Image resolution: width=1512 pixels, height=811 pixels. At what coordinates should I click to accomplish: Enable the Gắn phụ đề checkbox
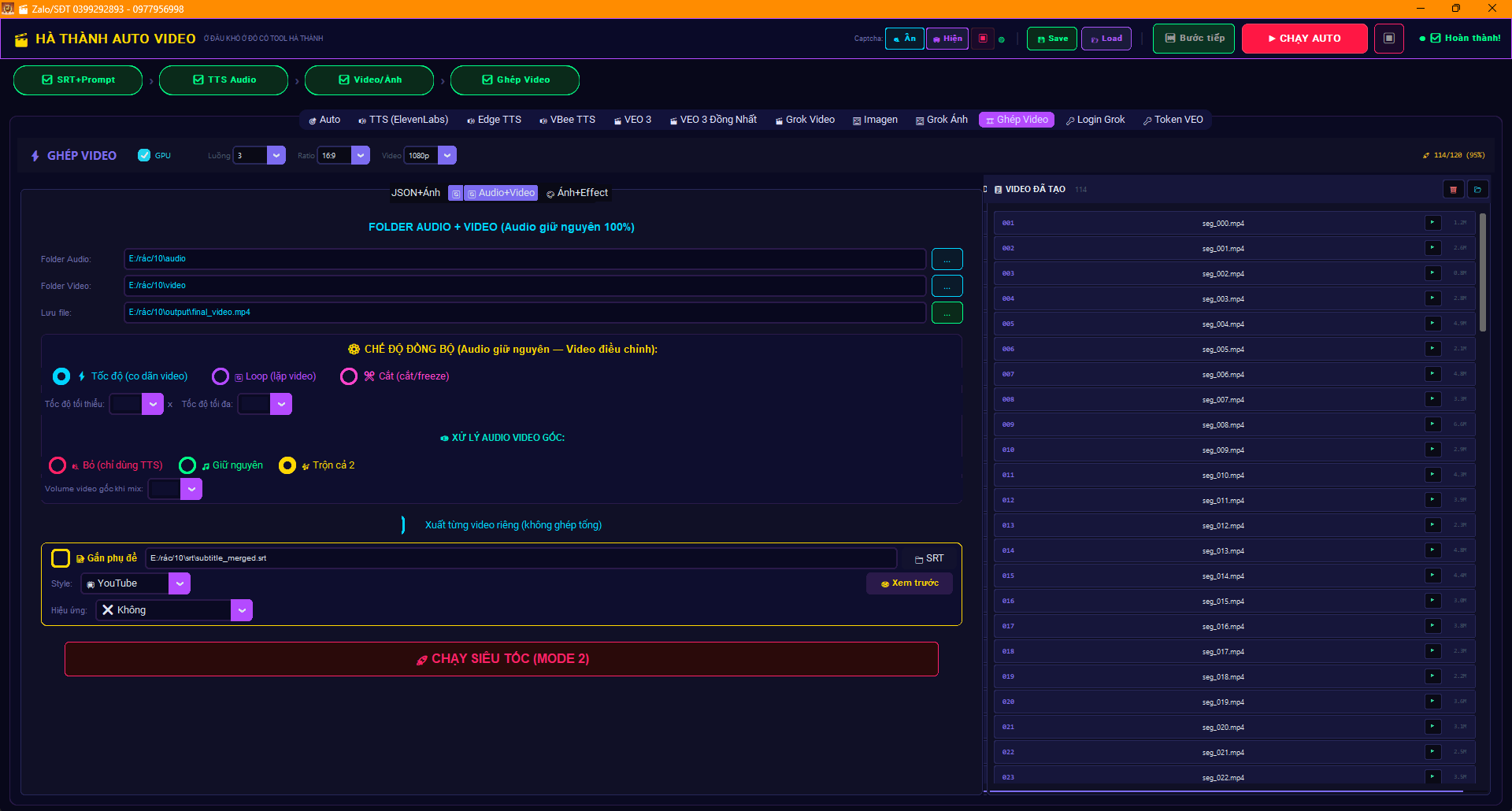point(61,558)
